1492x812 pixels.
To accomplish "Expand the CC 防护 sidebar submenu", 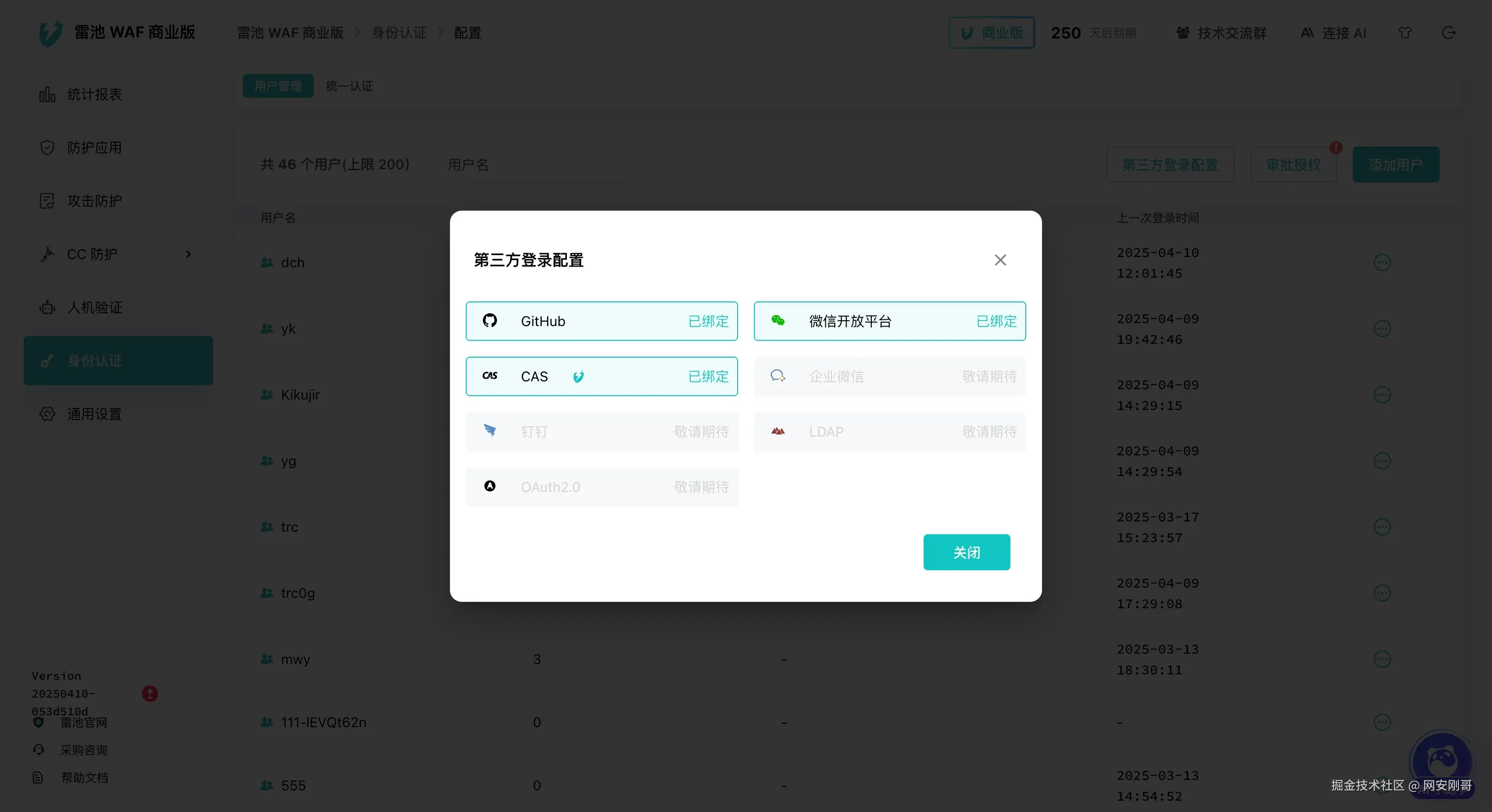I will click(188, 254).
